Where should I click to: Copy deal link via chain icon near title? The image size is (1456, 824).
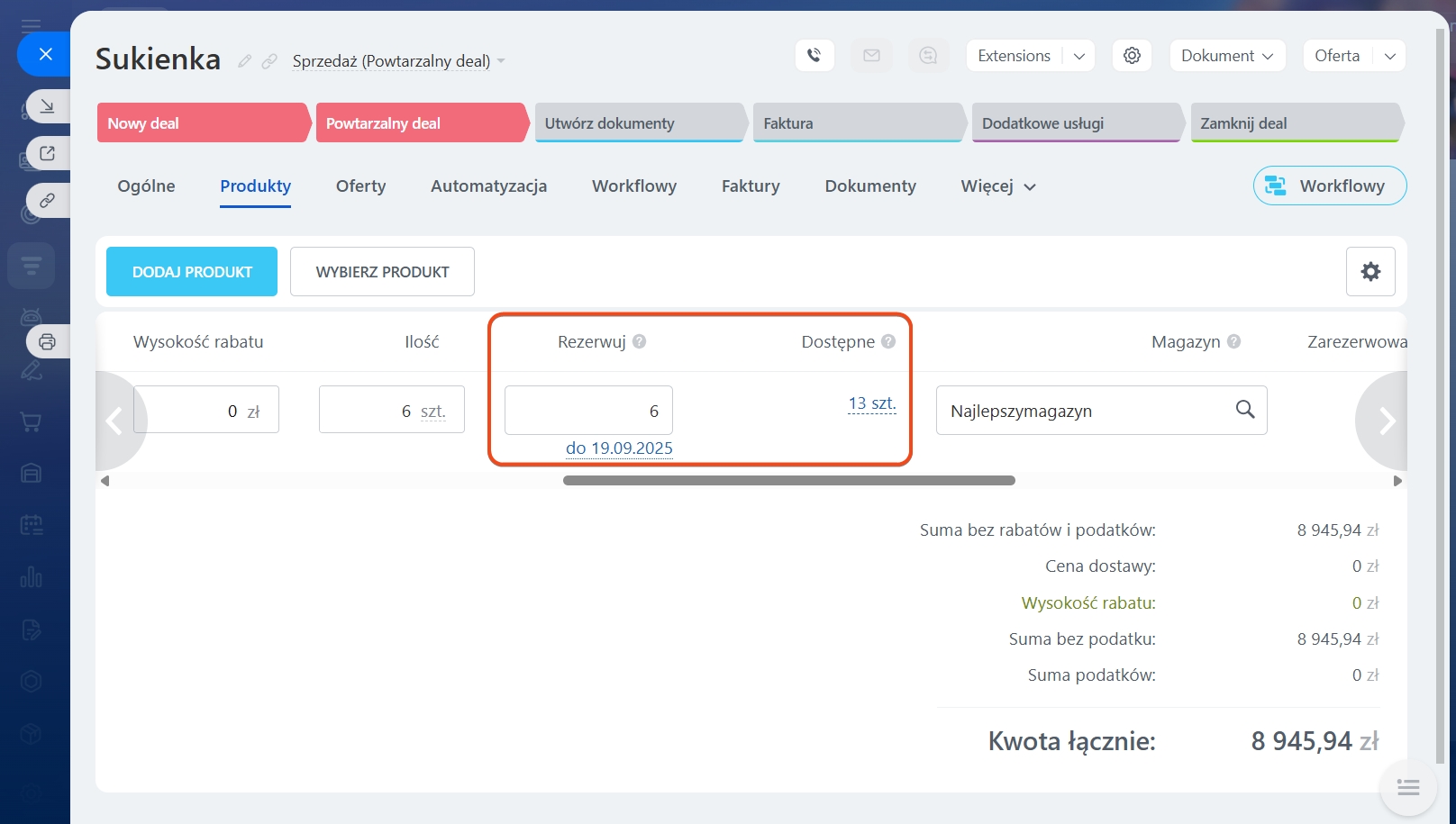[268, 61]
